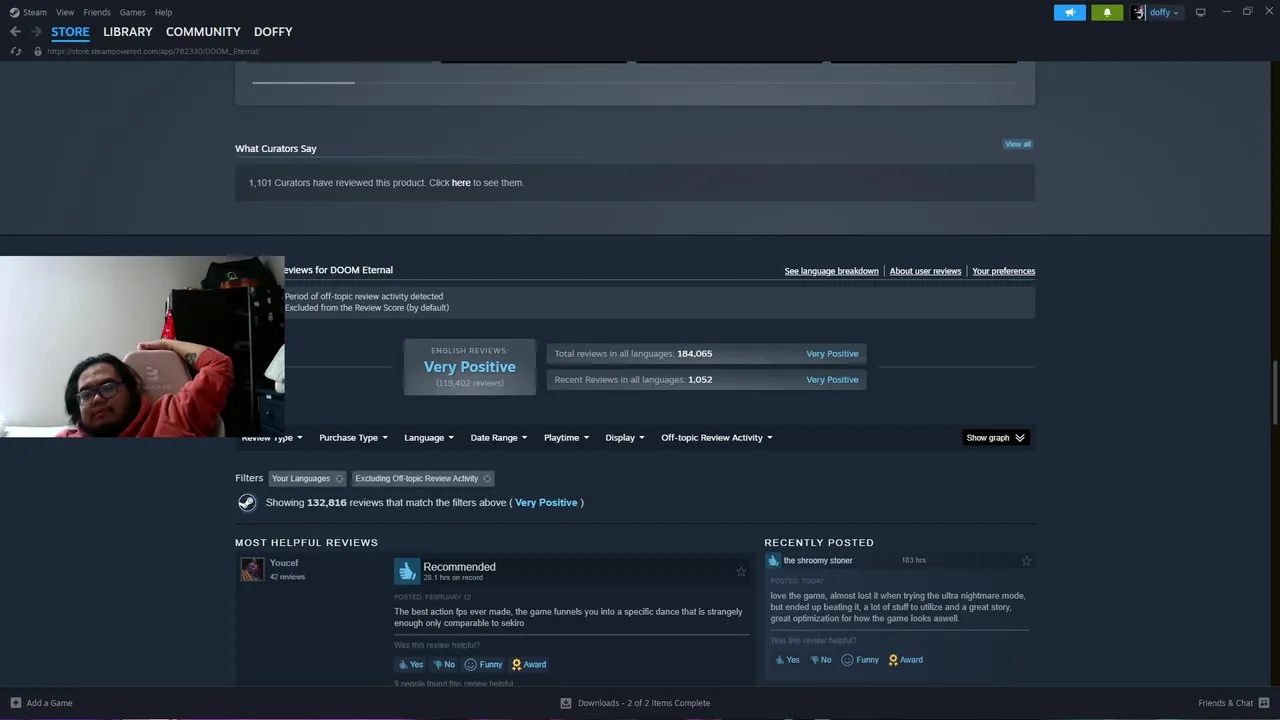This screenshot has width=1280, height=720.
Task: Switch to the LIBRARY tab
Action: click(128, 32)
